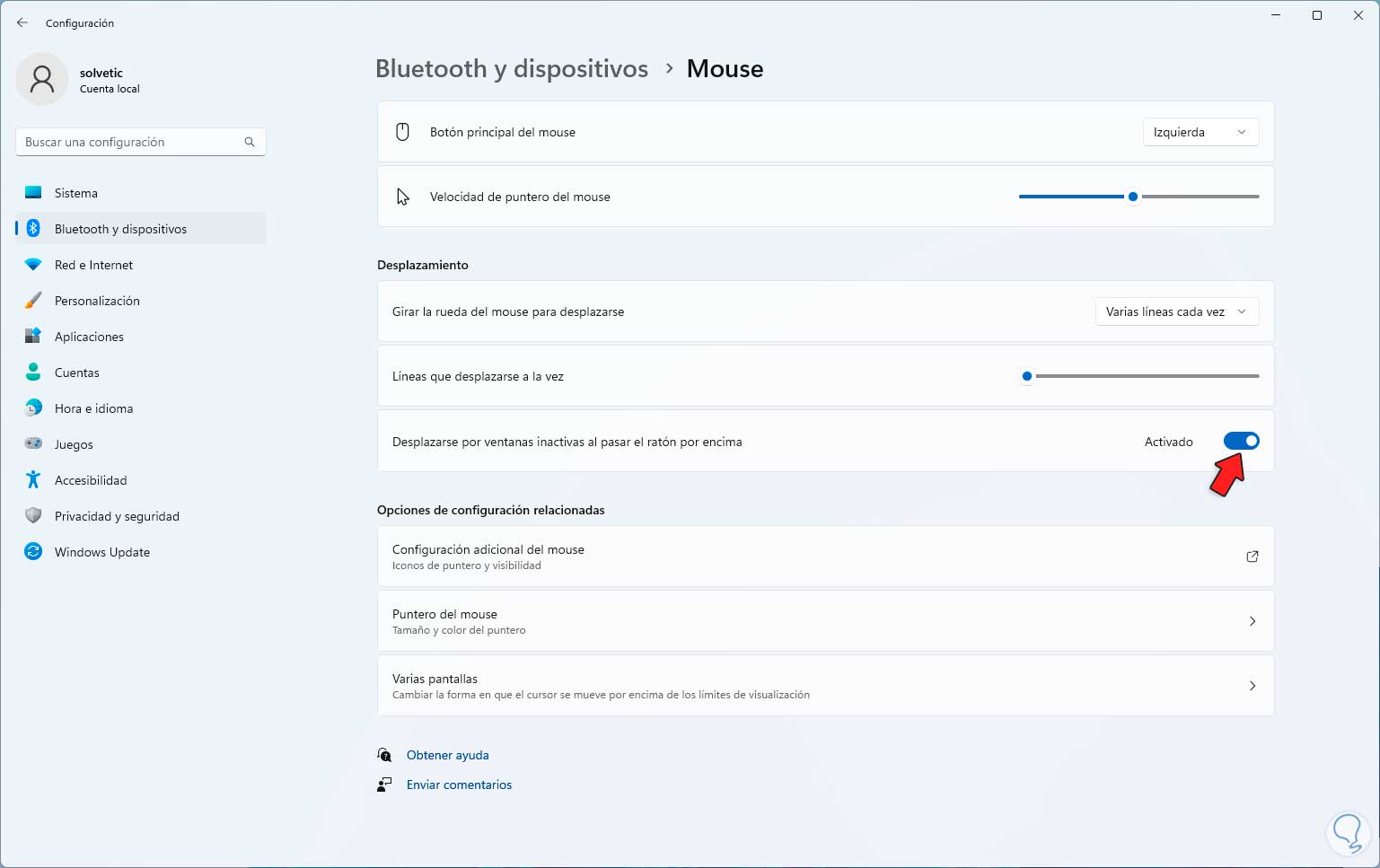Image resolution: width=1380 pixels, height=868 pixels.
Task: Click the Personalización paintbrush icon
Action: point(33,301)
